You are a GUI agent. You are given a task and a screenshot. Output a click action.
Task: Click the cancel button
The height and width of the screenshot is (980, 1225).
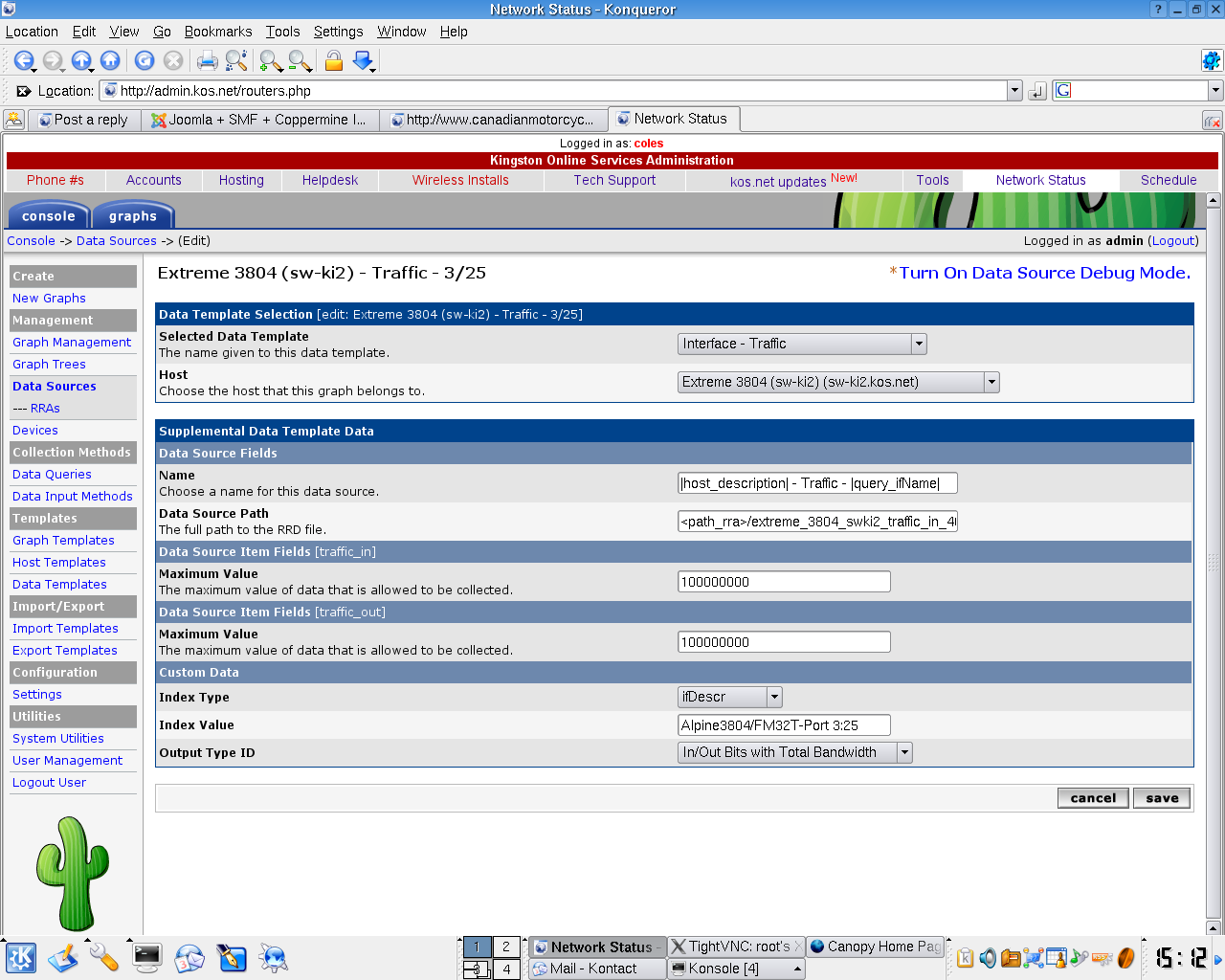1093,798
